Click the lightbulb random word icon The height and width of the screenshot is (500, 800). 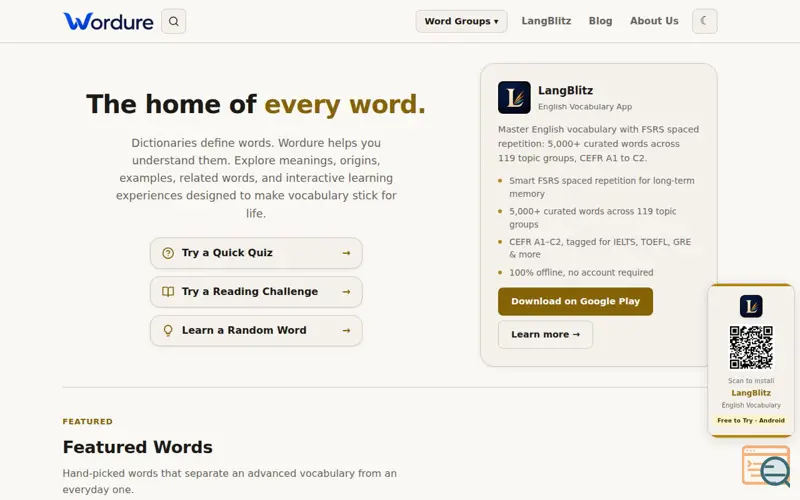pyautogui.click(x=168, y=331)
